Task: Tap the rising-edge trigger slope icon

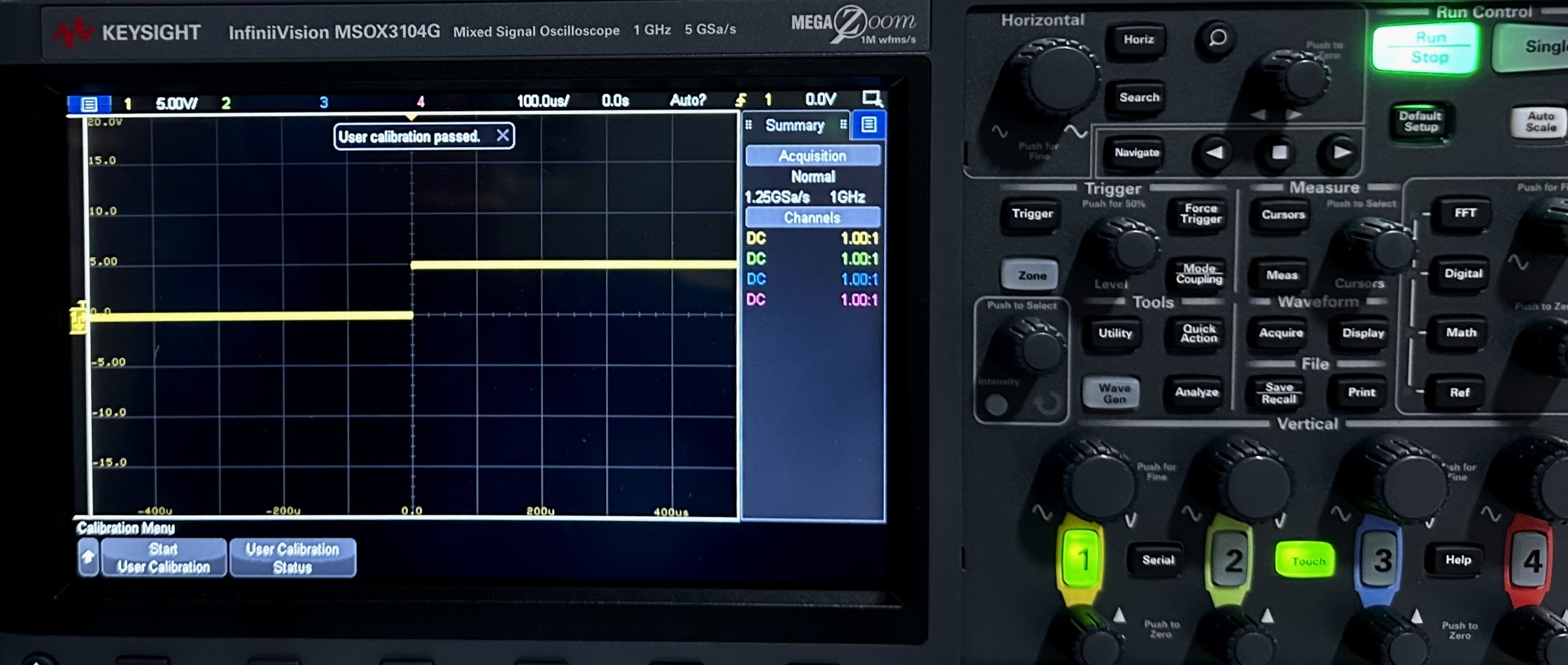Action: 740,99
